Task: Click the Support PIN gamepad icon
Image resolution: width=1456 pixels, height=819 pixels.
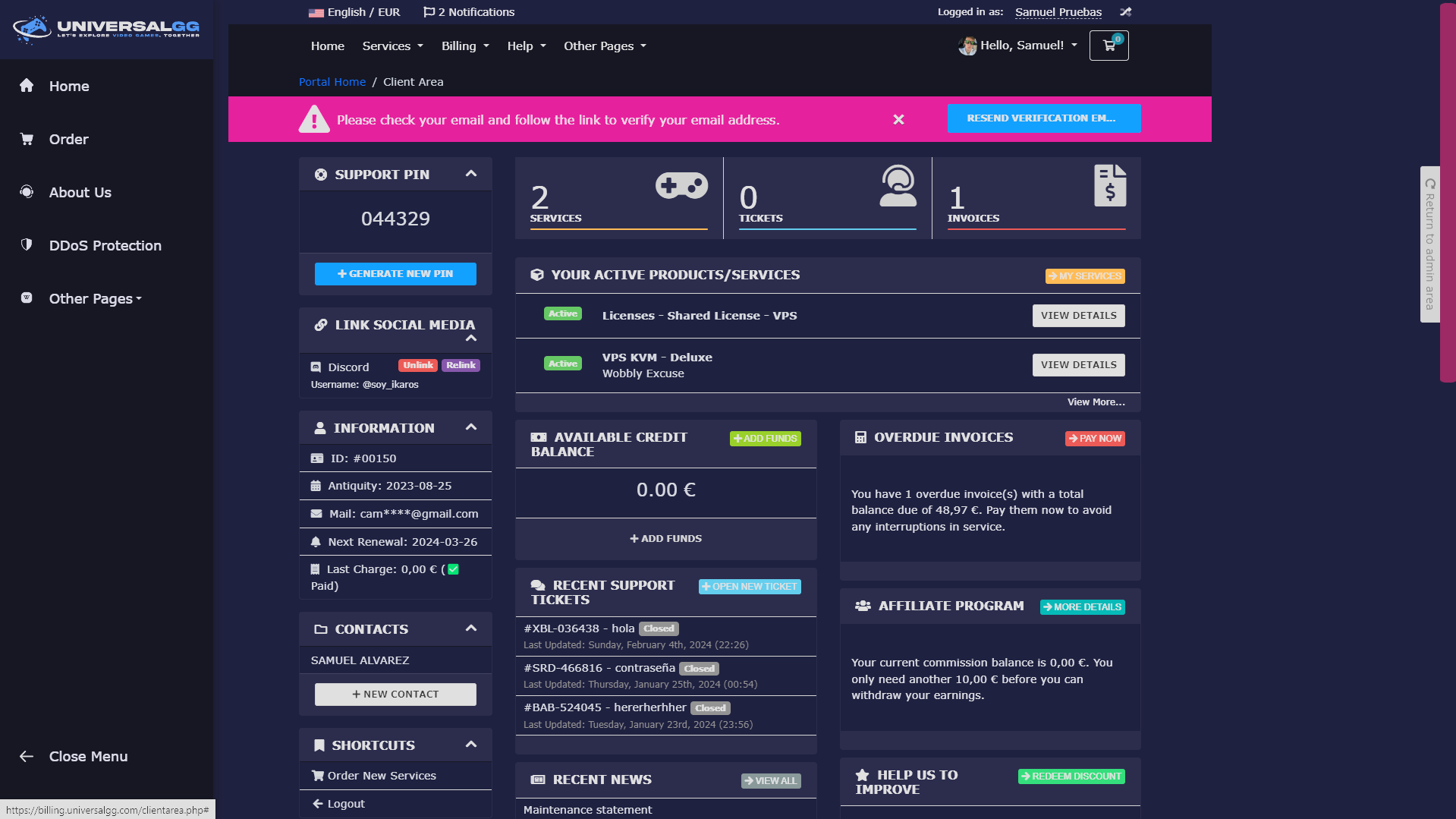Action: (x=320, y=174)
